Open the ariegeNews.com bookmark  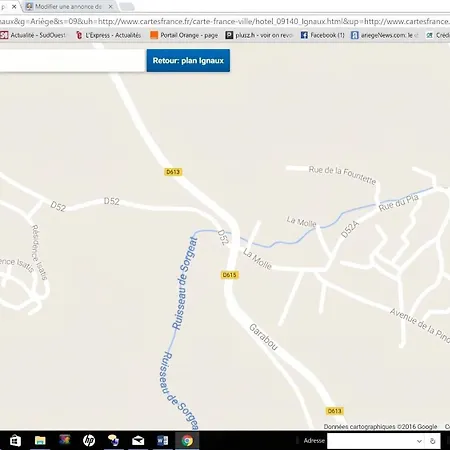coord(385,35)
